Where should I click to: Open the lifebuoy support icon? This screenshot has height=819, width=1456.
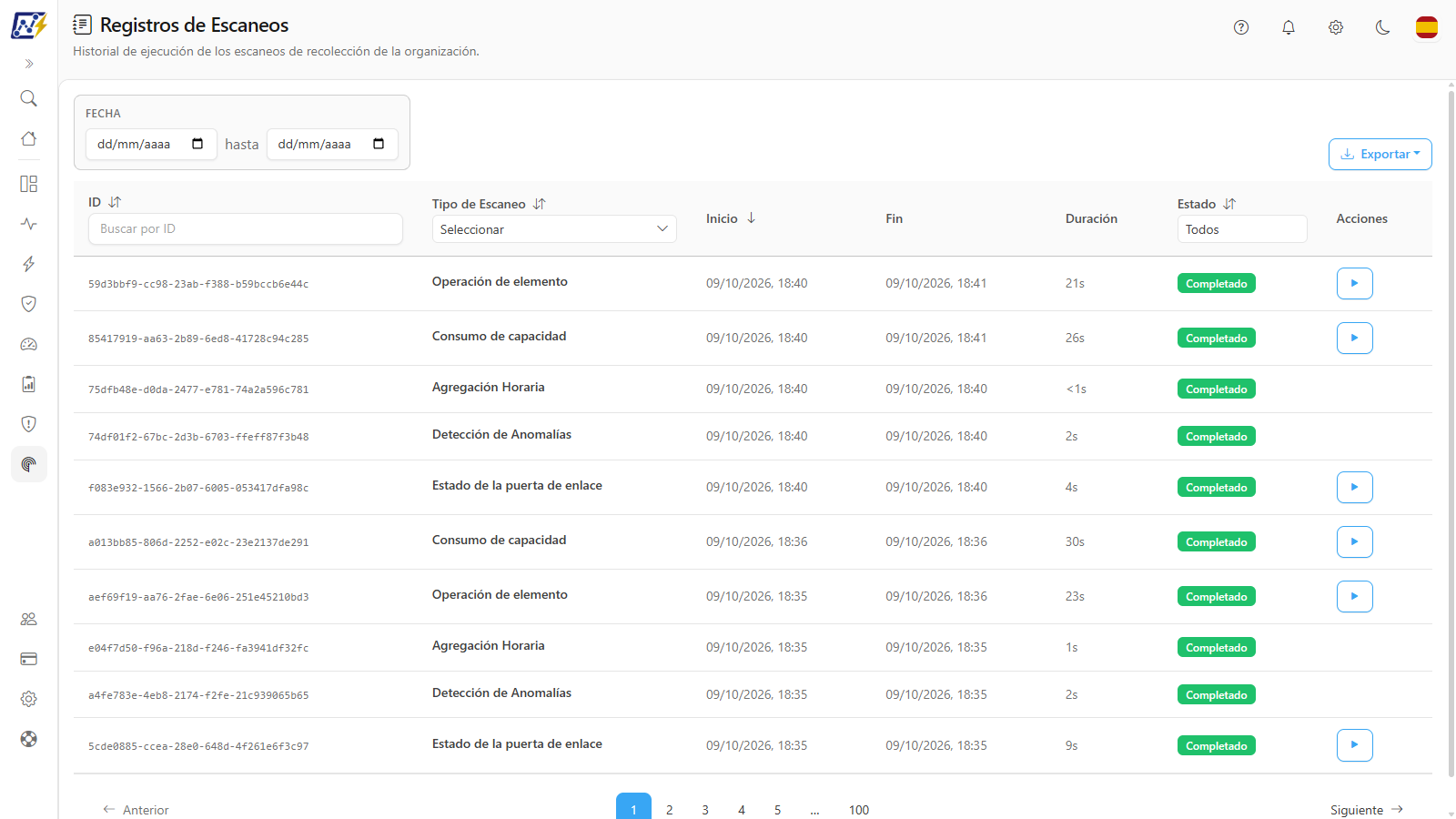coord(29,739)
